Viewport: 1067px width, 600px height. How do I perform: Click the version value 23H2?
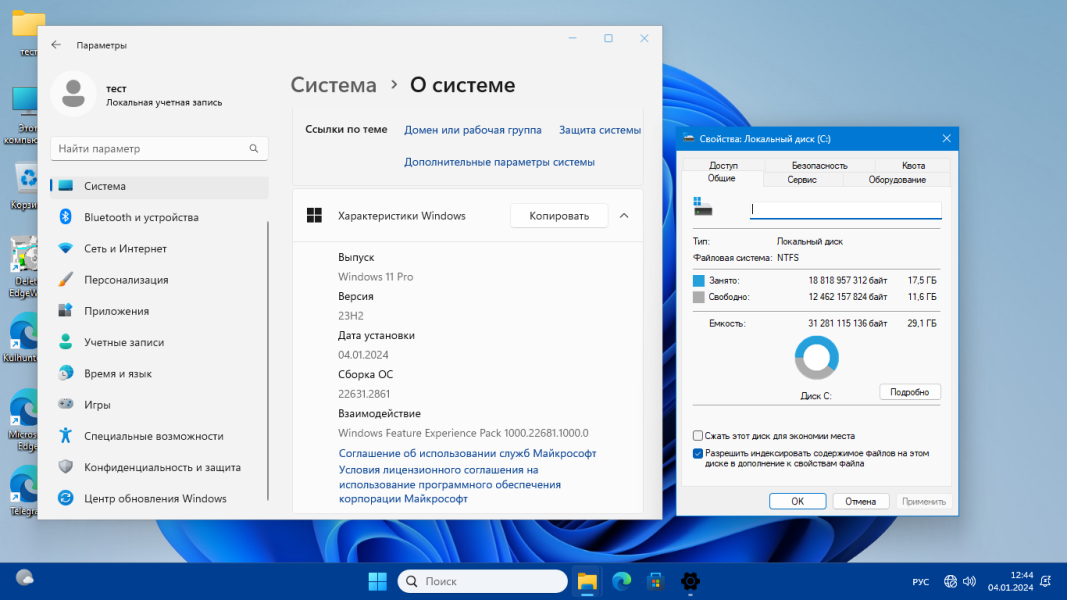[x=351, y=316]
